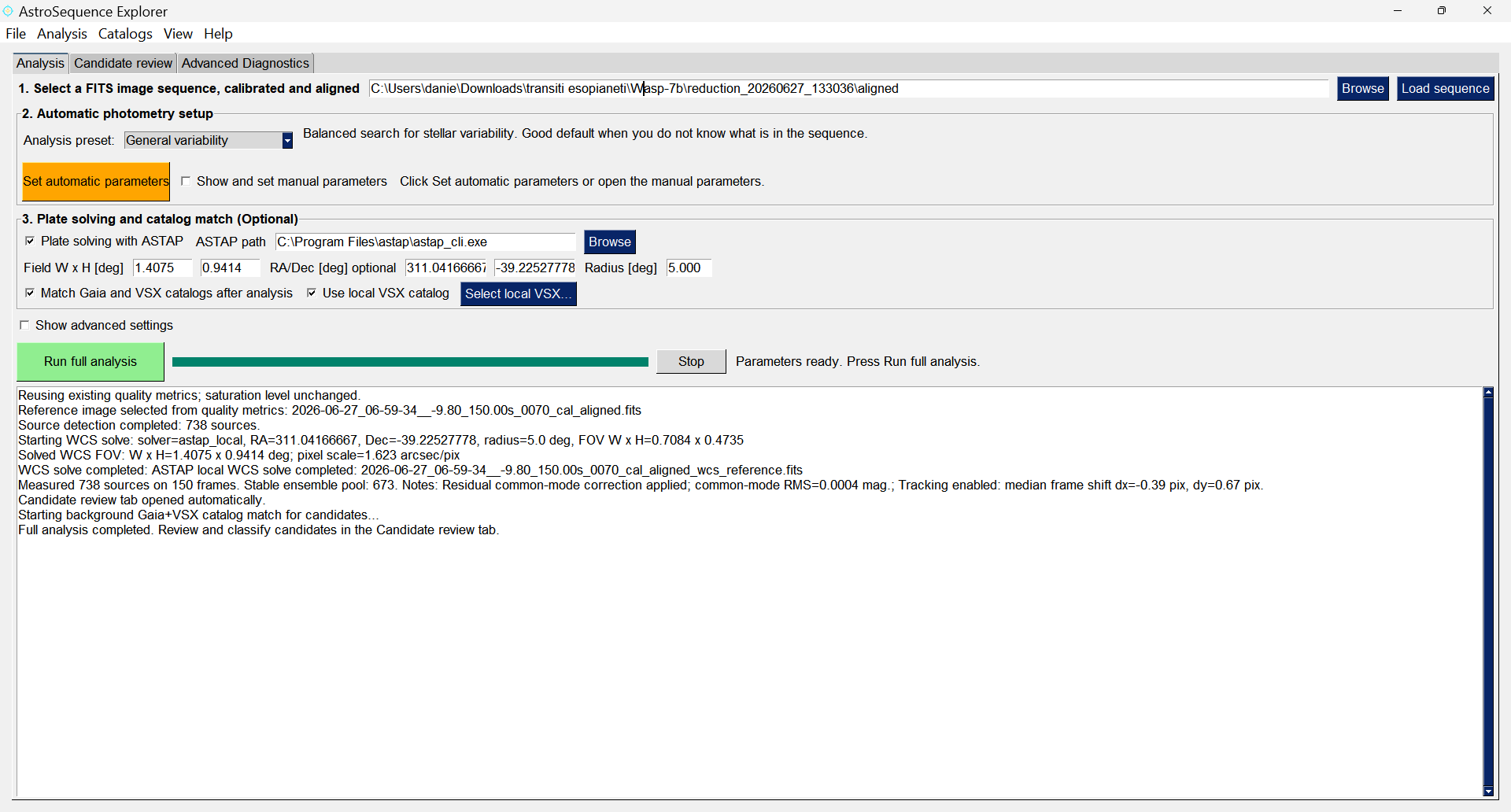Click the RA field 311.04166667
This screenshot has width=1511, height=812.
pos(446,268)
